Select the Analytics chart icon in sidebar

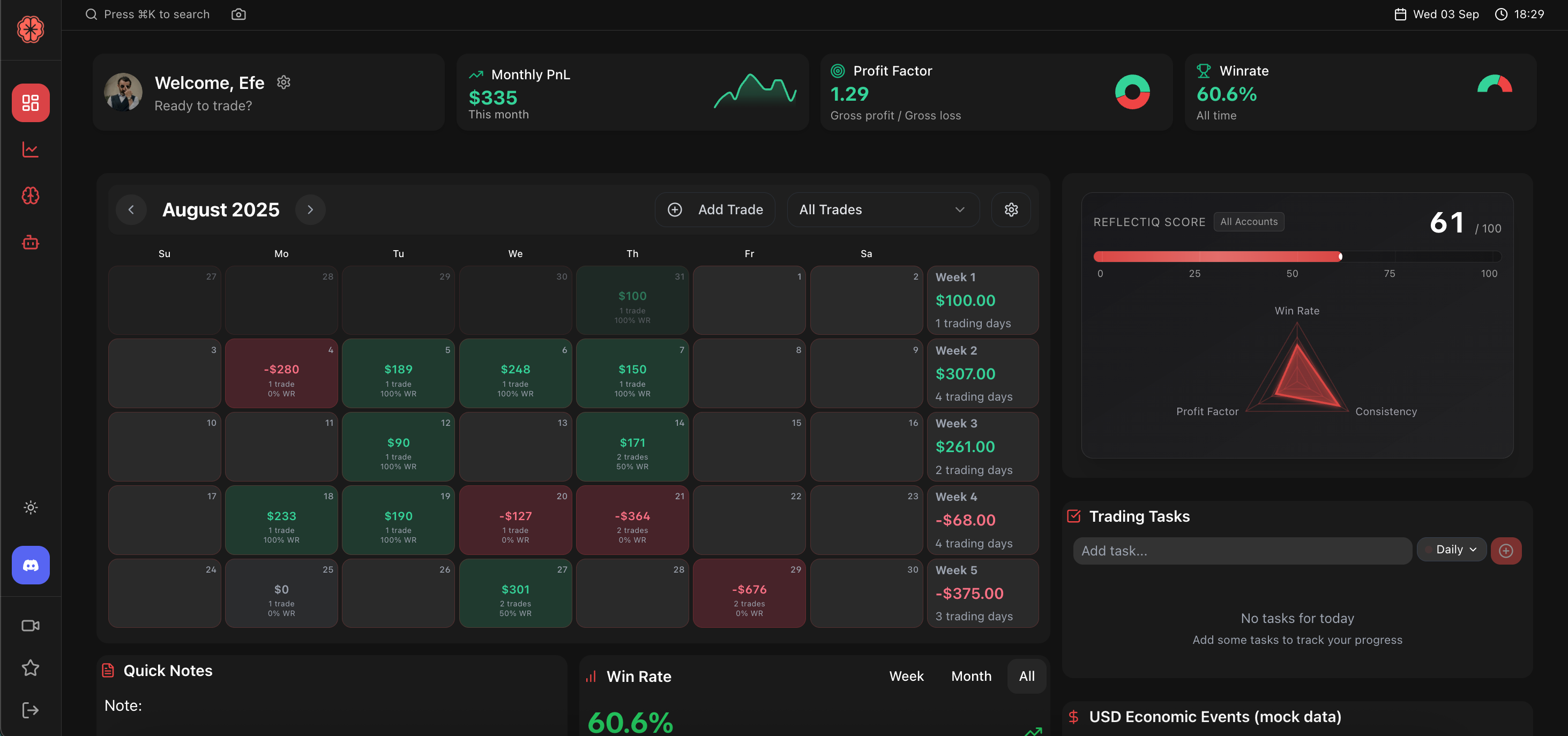[30, 149]
